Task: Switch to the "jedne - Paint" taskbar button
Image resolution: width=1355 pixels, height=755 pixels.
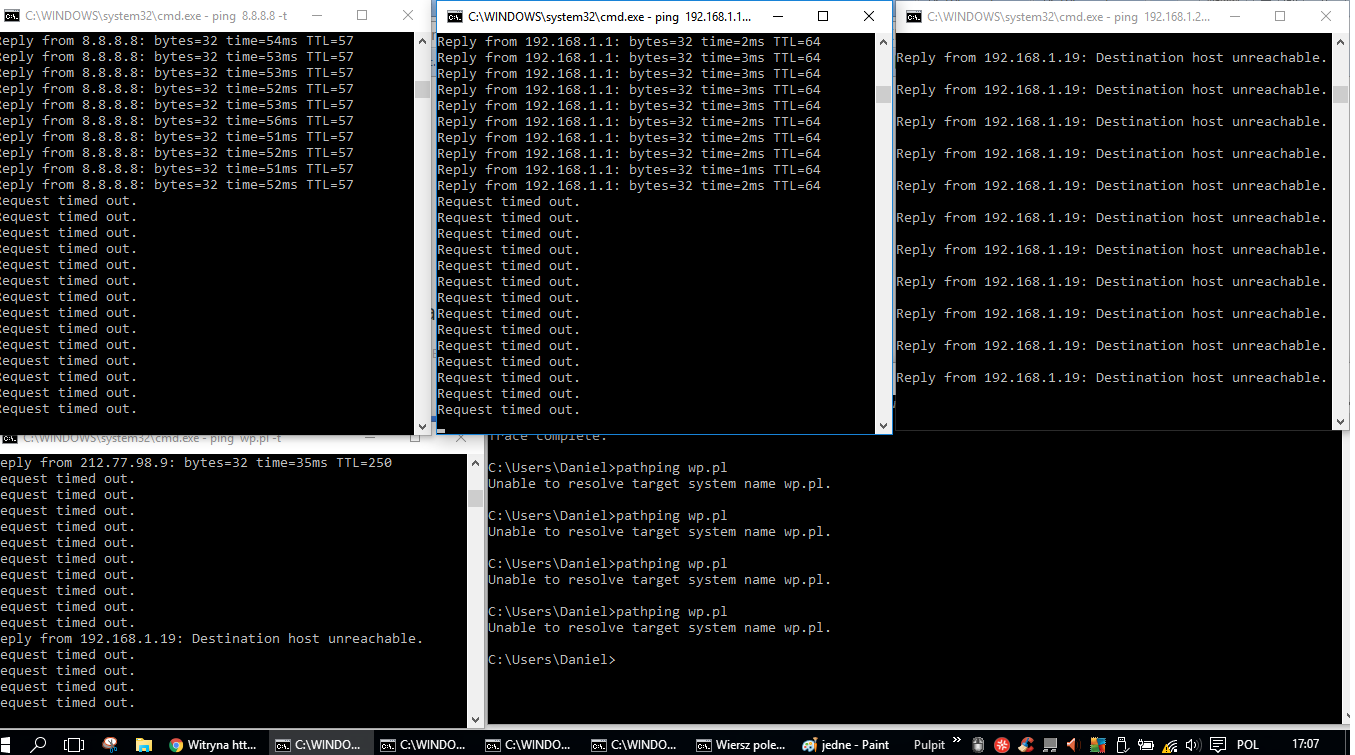Action: coord(846,744)
